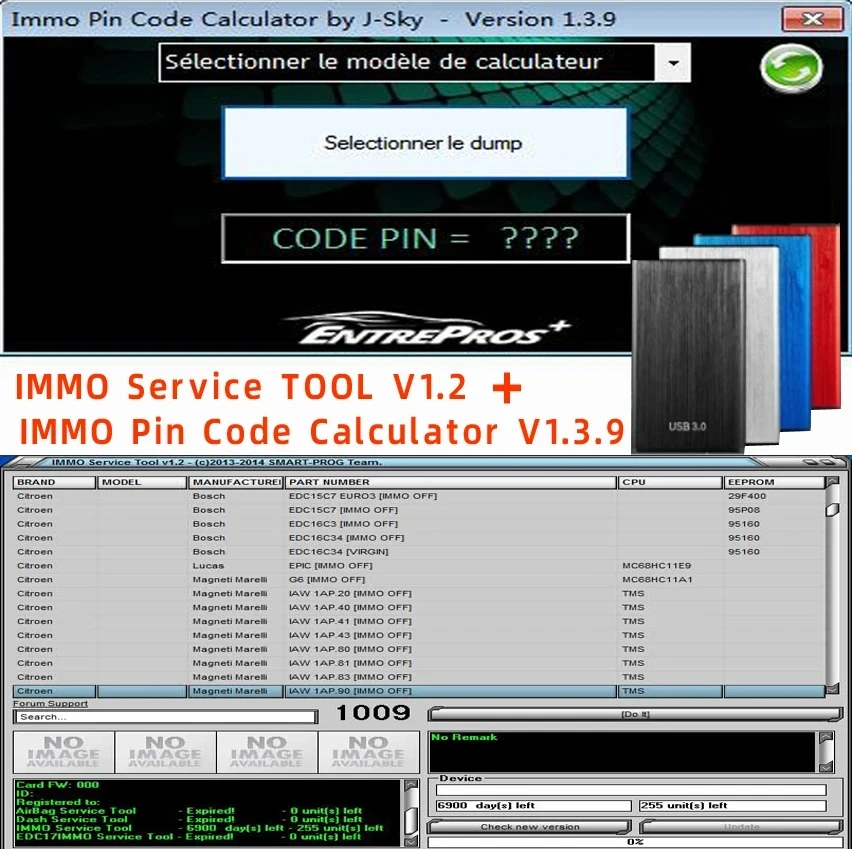Click the ECU list scrollbar thumb

pos(832,510)
